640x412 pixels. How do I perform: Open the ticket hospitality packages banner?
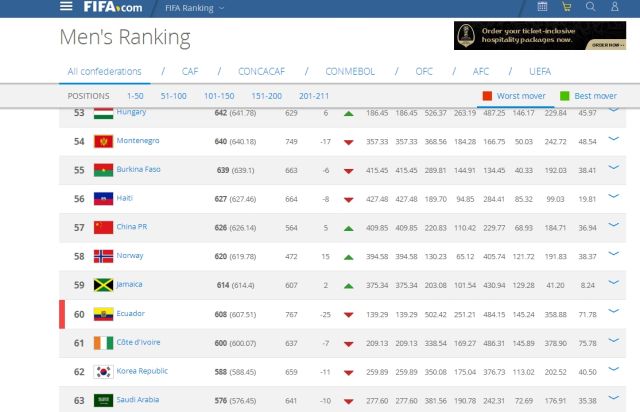(540, 37)
